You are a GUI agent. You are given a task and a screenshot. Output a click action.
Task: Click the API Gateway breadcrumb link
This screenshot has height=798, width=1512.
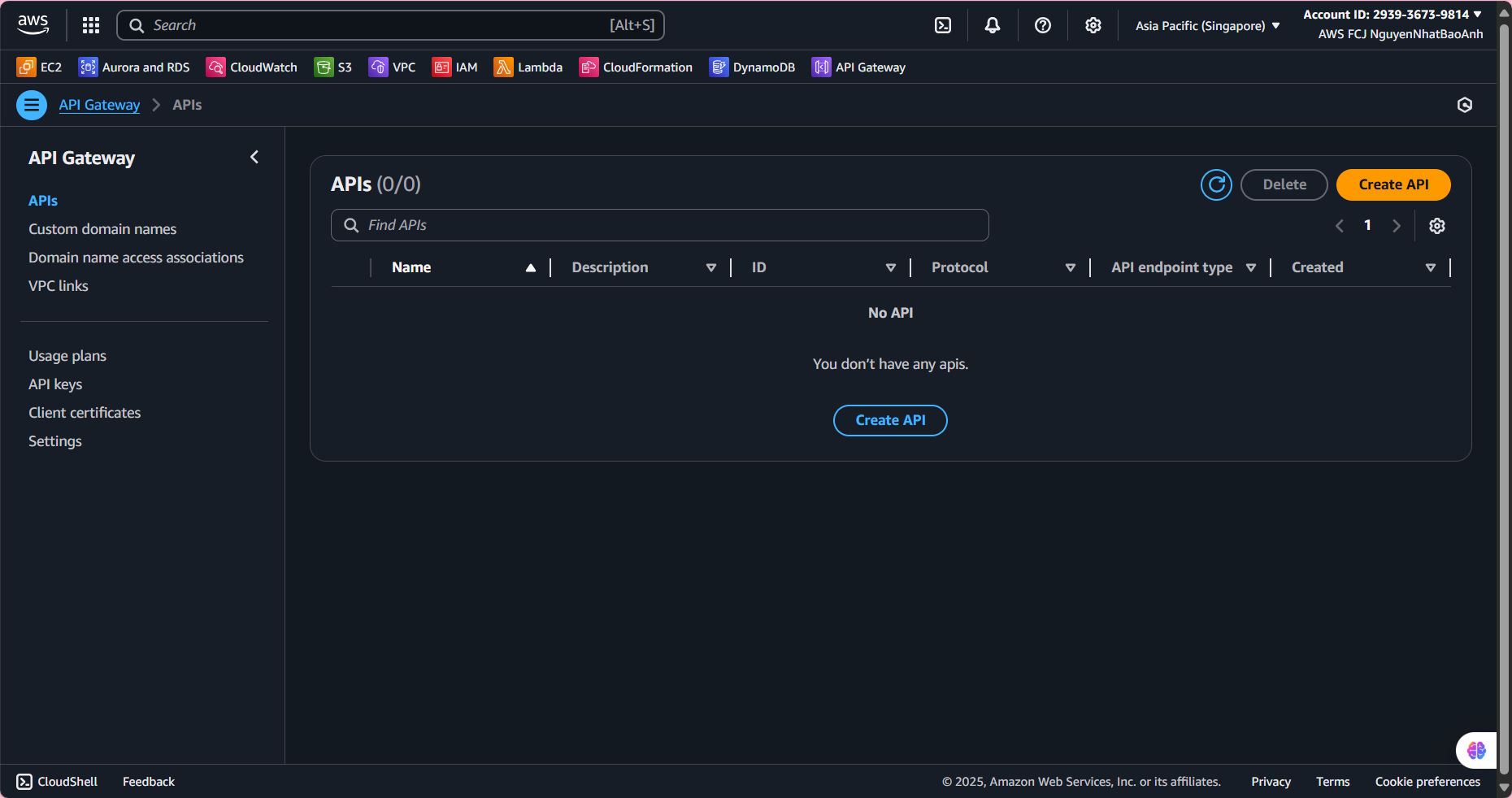(x=99, y=105)
